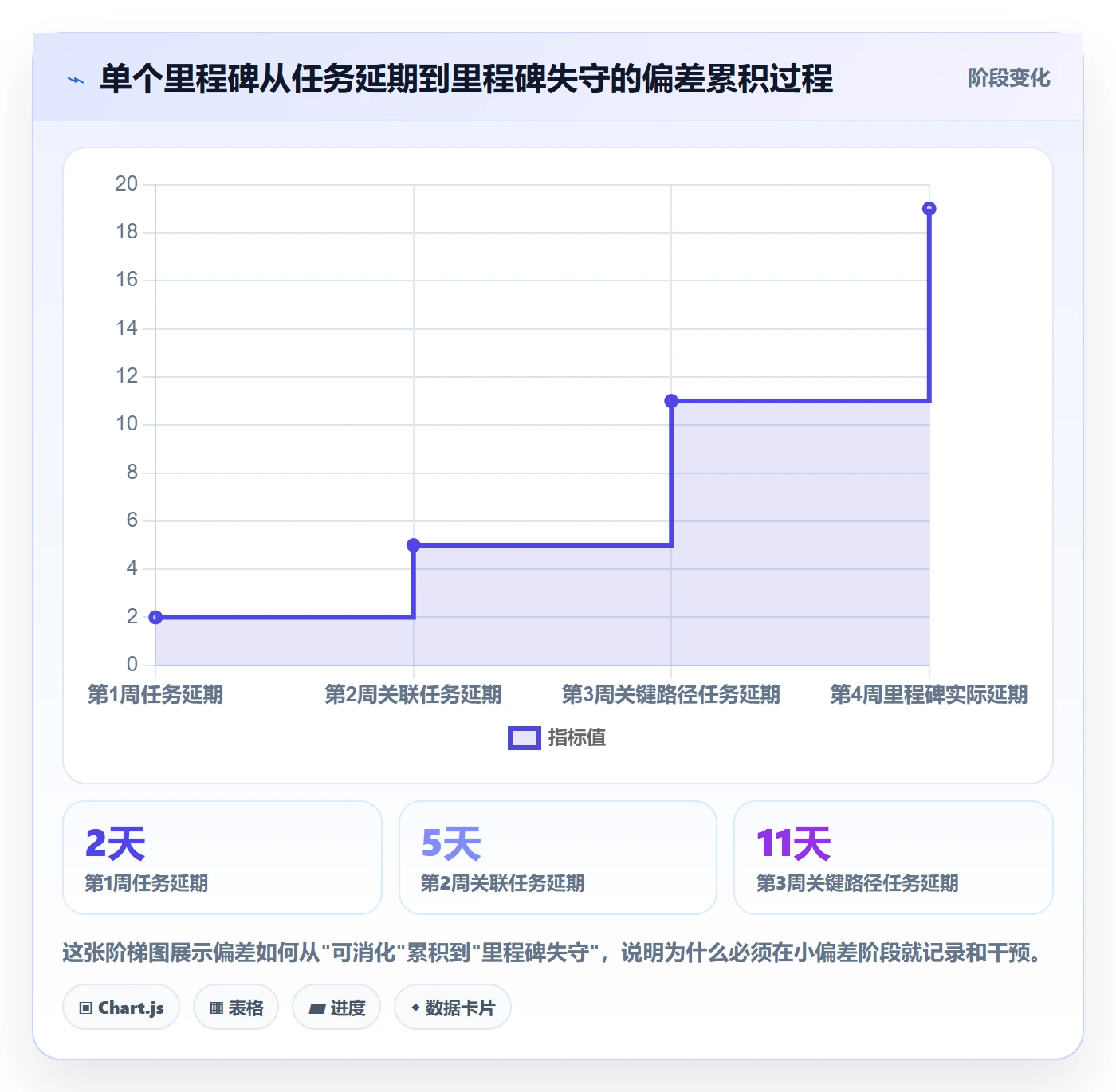Click the y-axis value 6
Image resolution: width=1116 pixels, height=1092 pixels.
[132, 520]
